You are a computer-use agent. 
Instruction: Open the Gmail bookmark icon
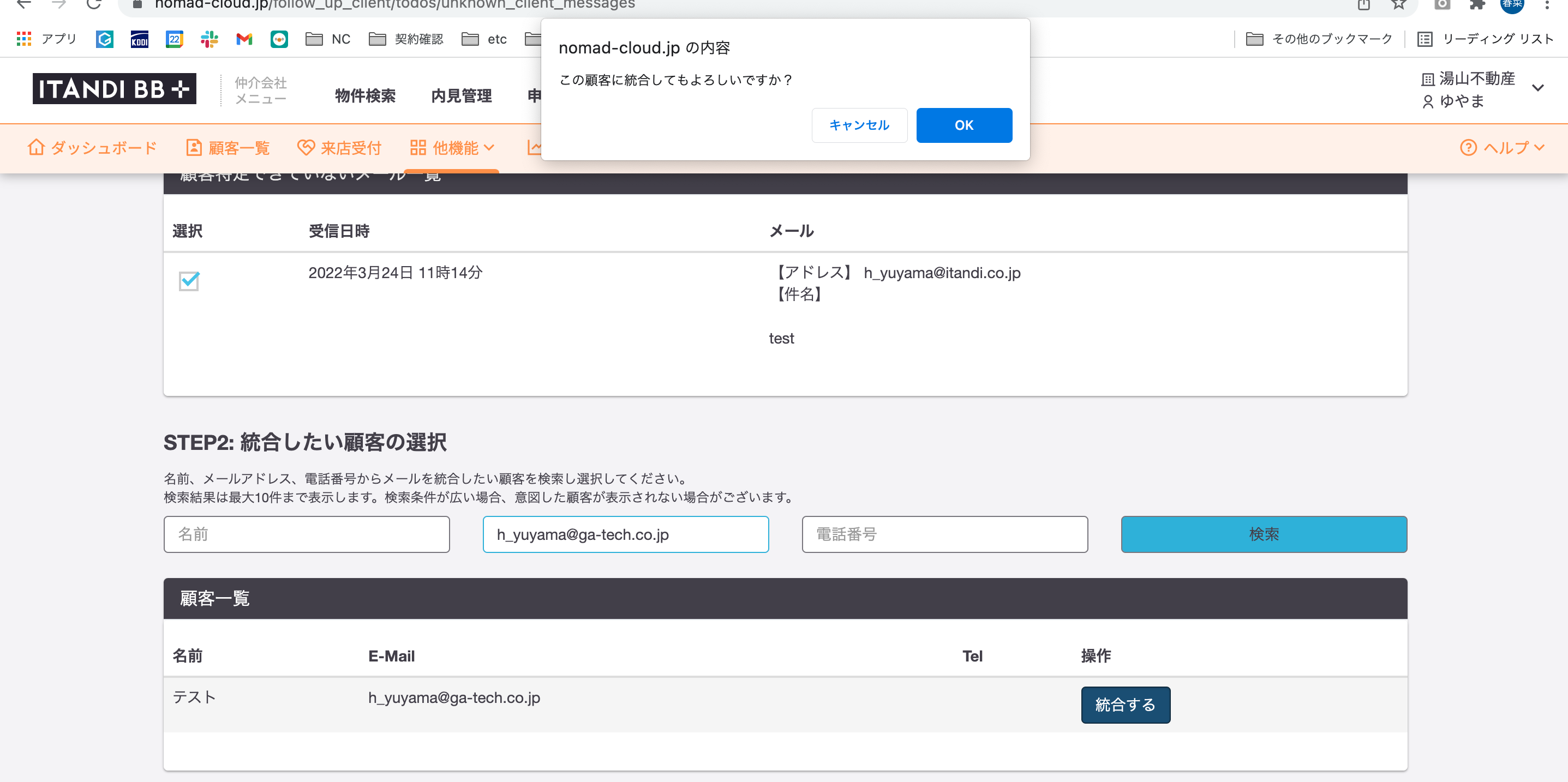click(x=244, y=39)
